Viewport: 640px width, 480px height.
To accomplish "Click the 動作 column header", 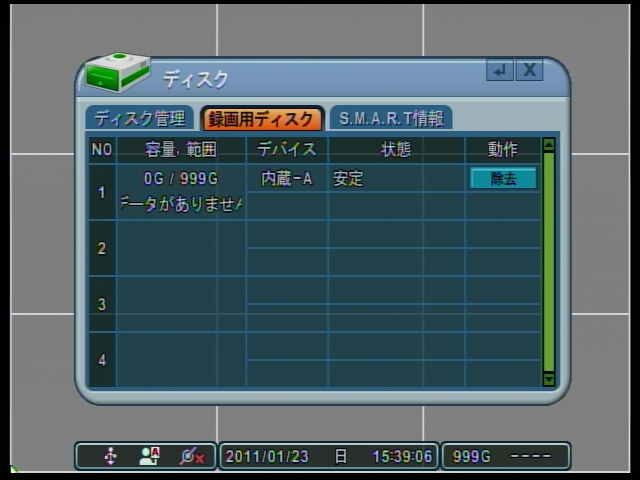I will [x=502, y=149].
